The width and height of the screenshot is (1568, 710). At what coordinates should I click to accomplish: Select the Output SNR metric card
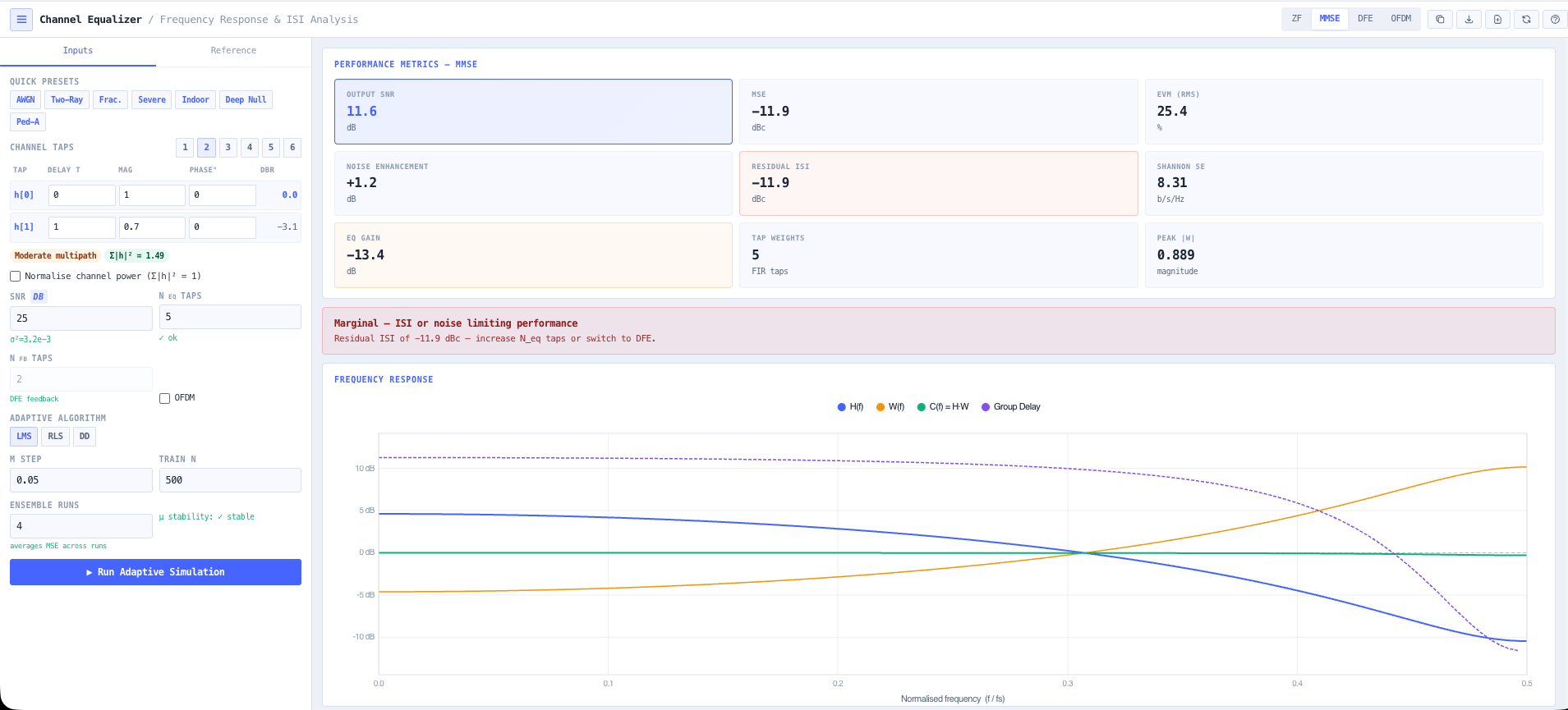533,112
